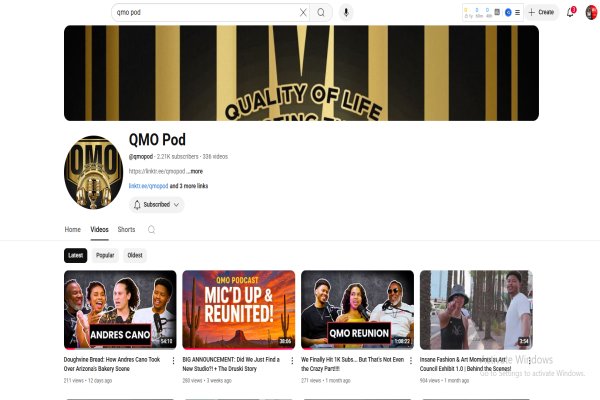600x400 pixels.
Task: Click the @qmopod handle text
Action: (x=141, y=157)
